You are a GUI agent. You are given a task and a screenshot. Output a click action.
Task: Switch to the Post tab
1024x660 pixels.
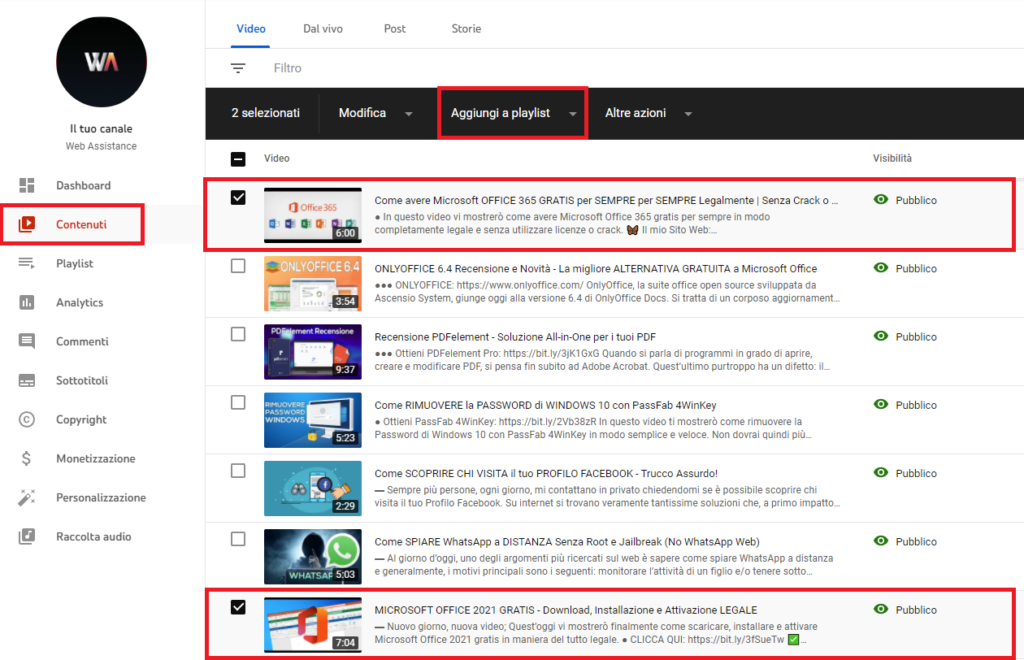[x=394, y=29]
